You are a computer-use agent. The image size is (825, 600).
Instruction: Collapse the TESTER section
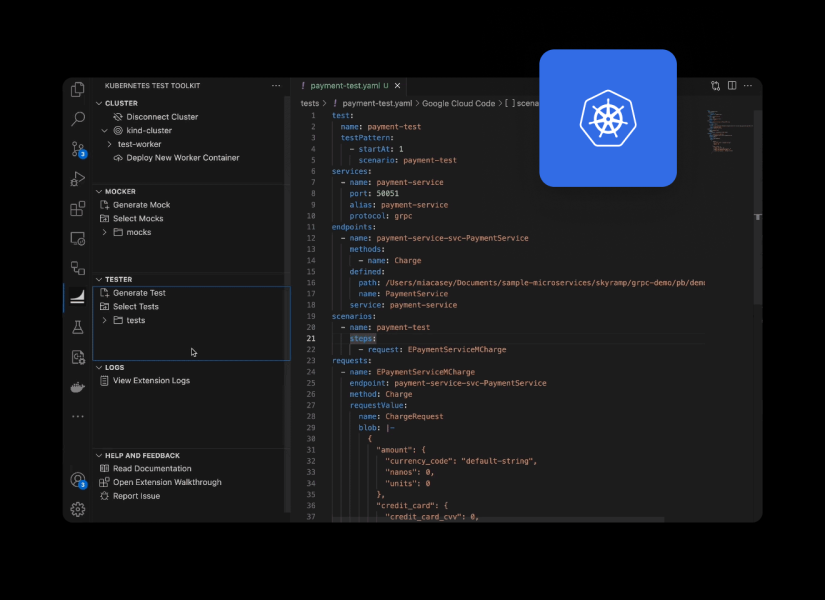point(99,279)
